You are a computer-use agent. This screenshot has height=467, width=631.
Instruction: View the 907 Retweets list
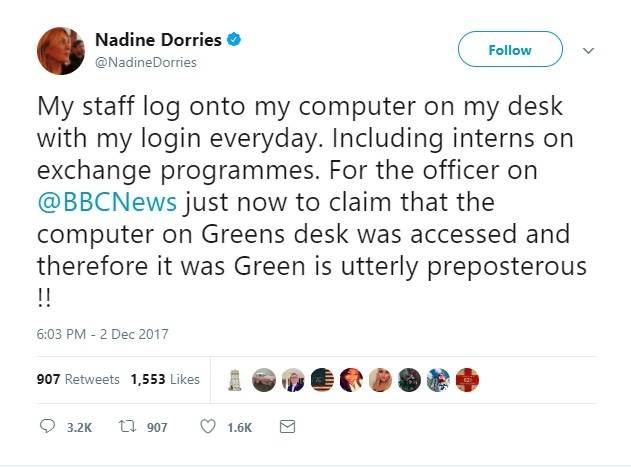point(78,379)
